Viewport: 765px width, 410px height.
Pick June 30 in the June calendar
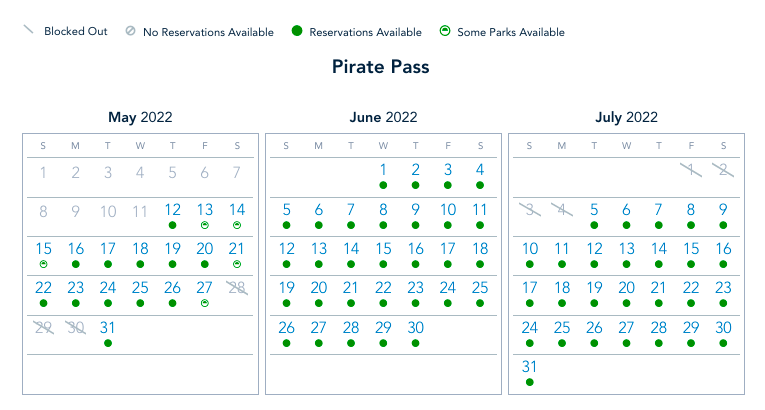415,327
